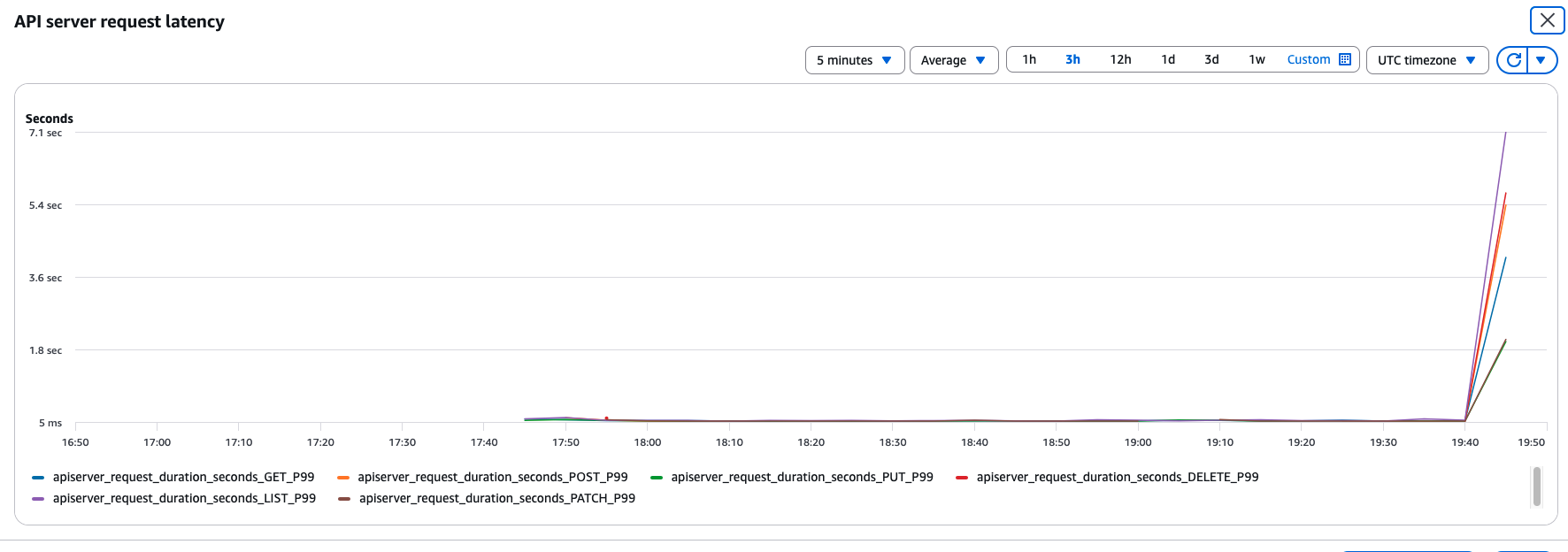This screenshot has width=1568, height=552.
Task: Click the apiserver_request_duration_seconds_PATCH_P99 legend label
Action: (497, 498)
